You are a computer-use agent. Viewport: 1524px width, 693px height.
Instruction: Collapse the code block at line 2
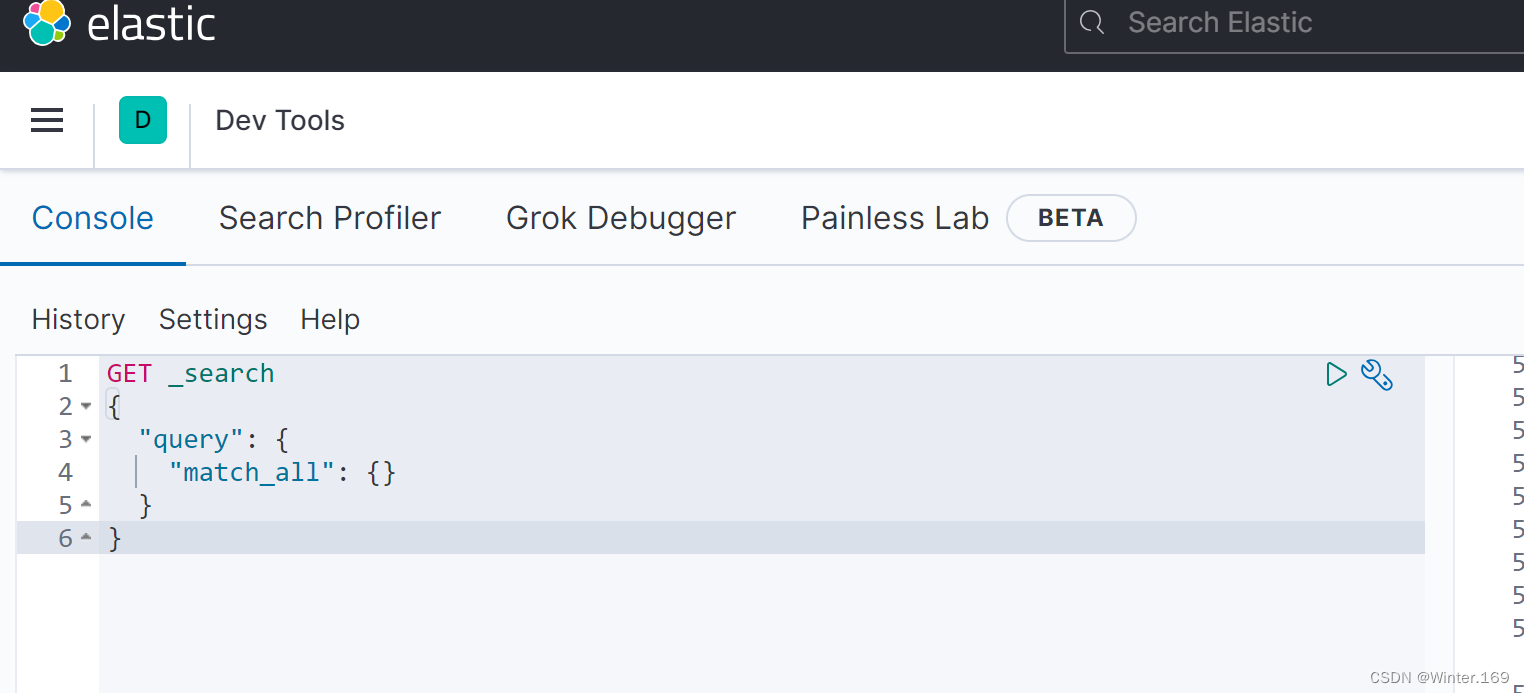tap(86, 406)
